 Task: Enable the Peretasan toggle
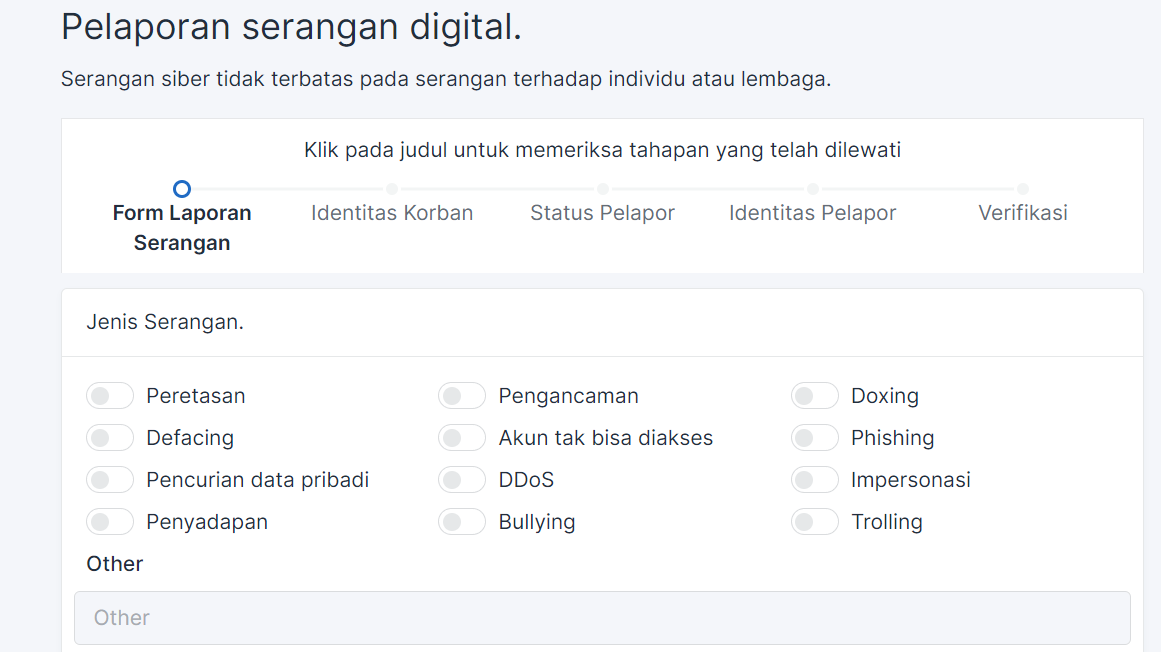pos(110,396)
